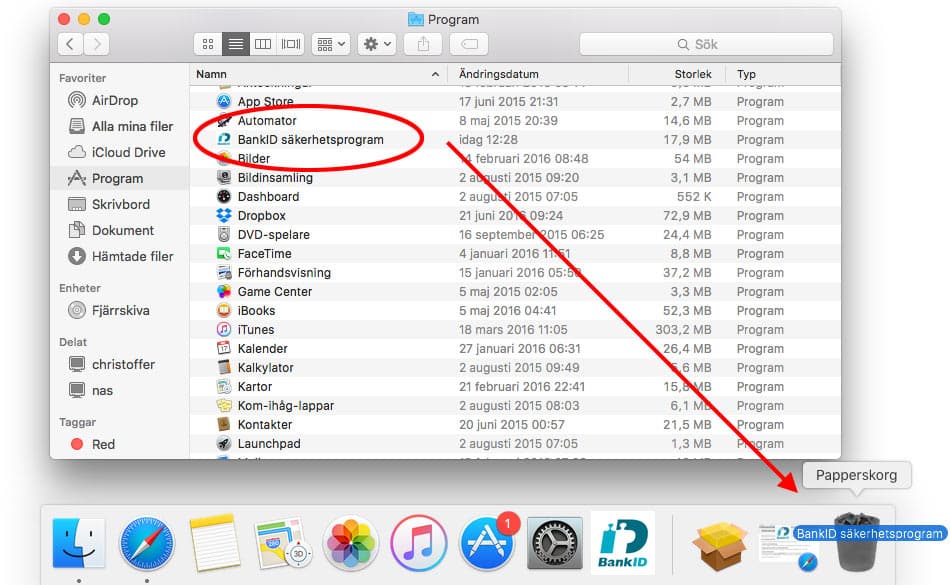
Task: Open iTunes from the Dock
Action: coord(418,543)
